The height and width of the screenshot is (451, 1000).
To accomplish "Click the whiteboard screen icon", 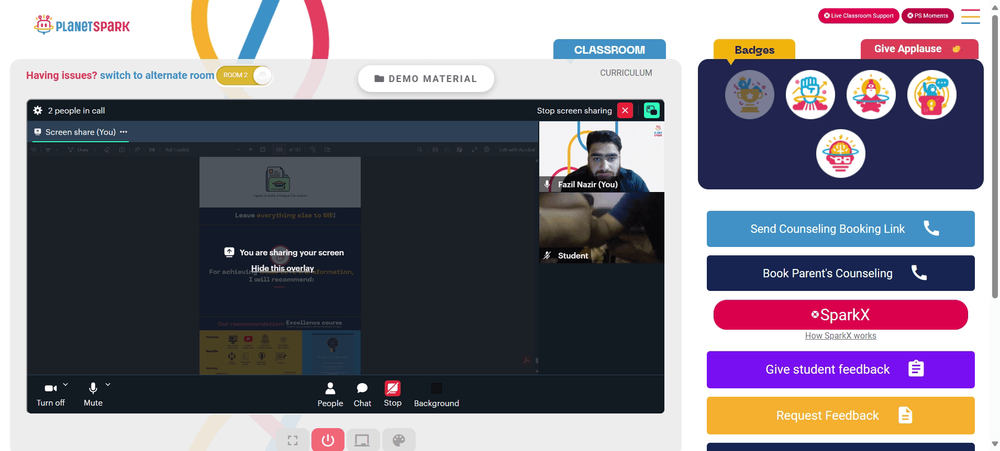I will pyautogui.click(x=363, y=440).
